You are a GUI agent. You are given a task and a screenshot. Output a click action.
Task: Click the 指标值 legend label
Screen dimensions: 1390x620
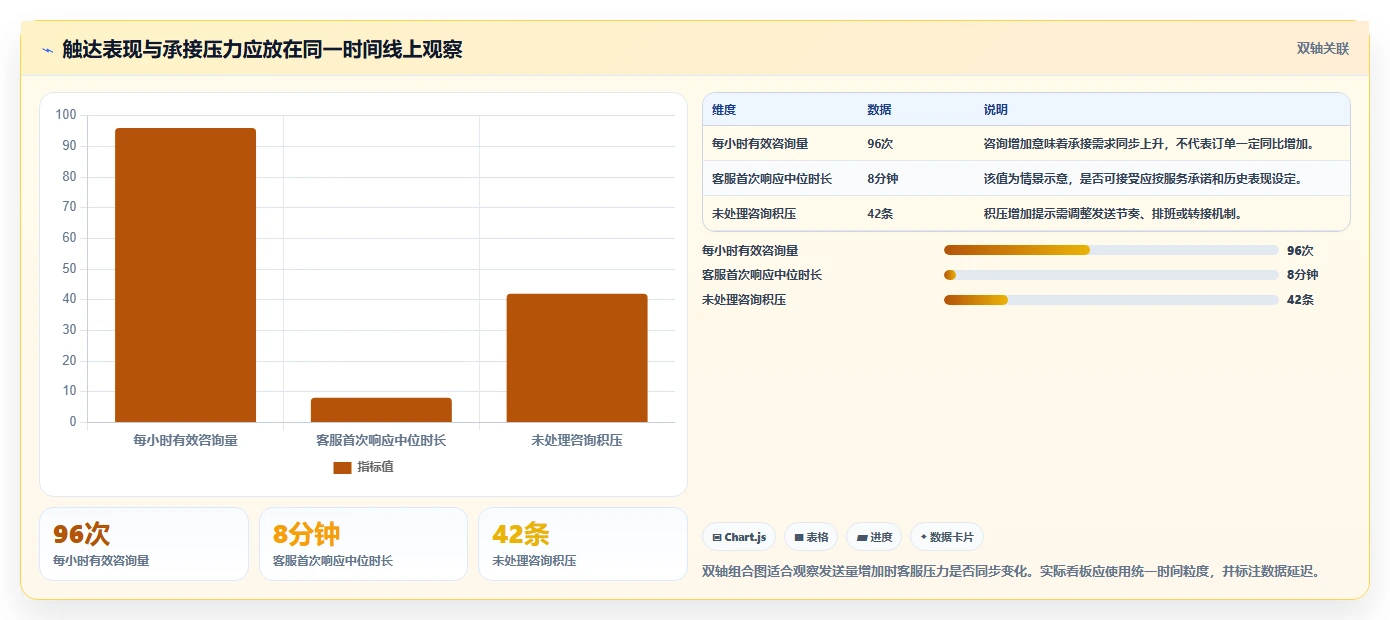click(x=376, y=467)
